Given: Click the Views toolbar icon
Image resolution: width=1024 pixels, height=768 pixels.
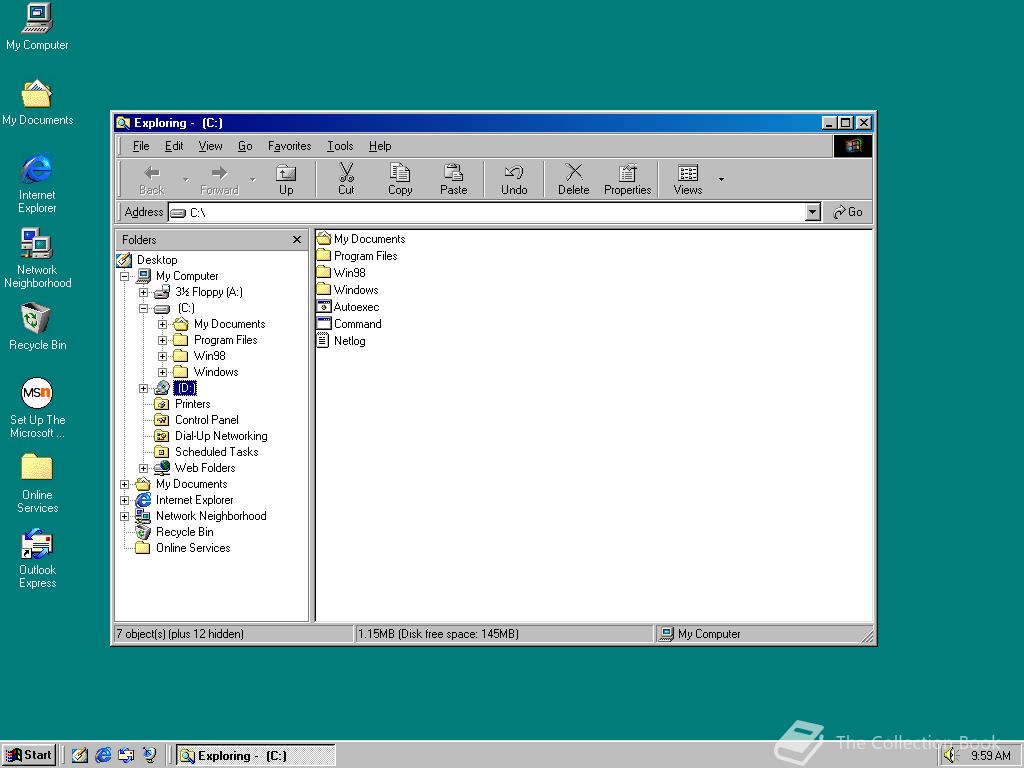Looking at the screenshot, I should click(688, 172).
